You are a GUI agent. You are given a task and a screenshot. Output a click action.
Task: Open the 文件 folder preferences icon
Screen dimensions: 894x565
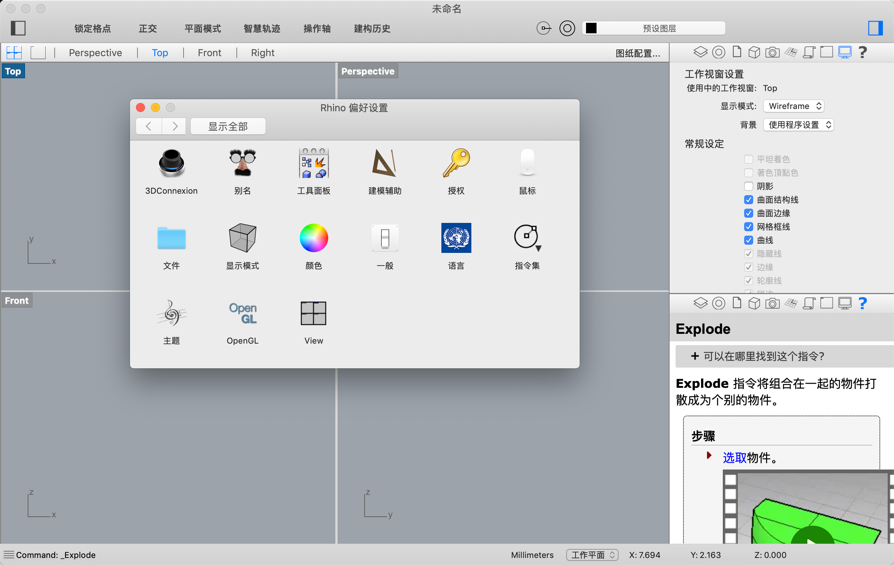pos(171,238)
